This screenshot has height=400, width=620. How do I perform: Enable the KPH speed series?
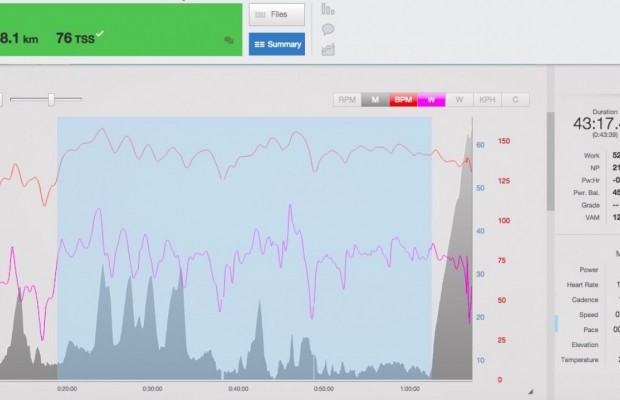[487, 100]
